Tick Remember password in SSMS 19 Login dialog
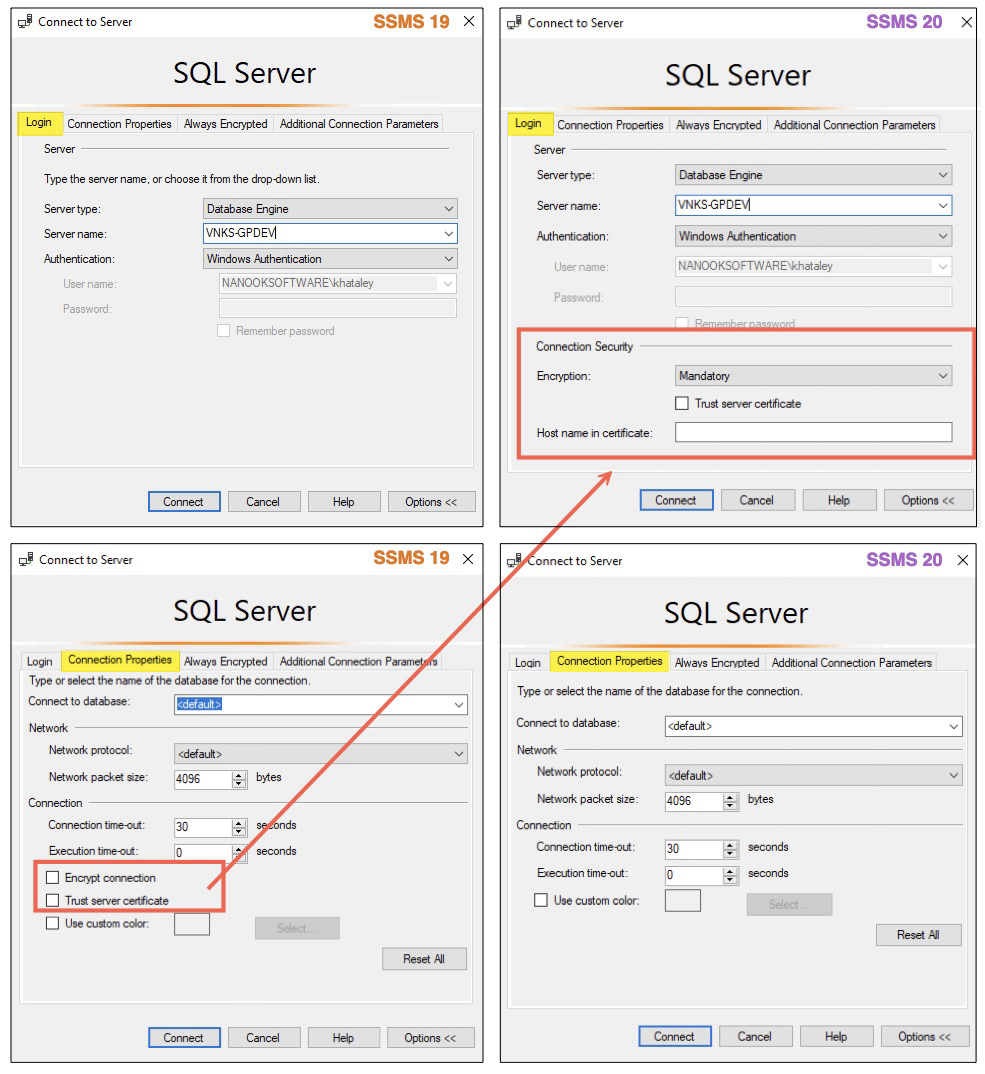985x1074 pixels. pos(223,331)
